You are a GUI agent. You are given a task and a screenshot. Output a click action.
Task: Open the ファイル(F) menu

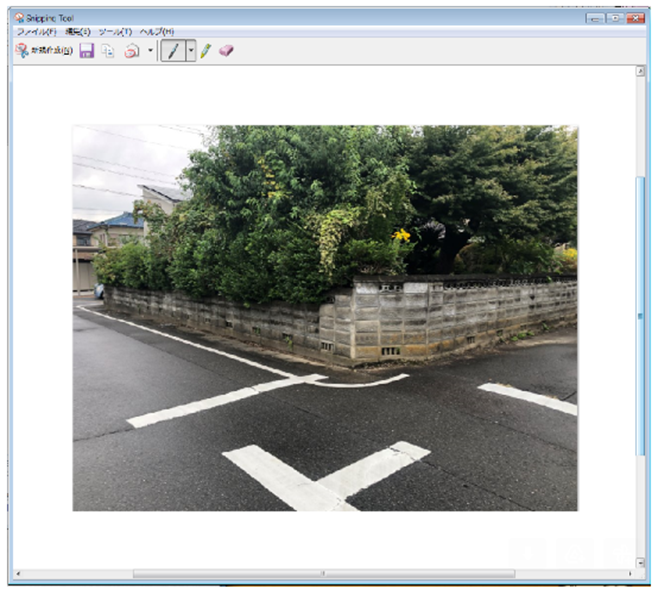click(36, 32)
